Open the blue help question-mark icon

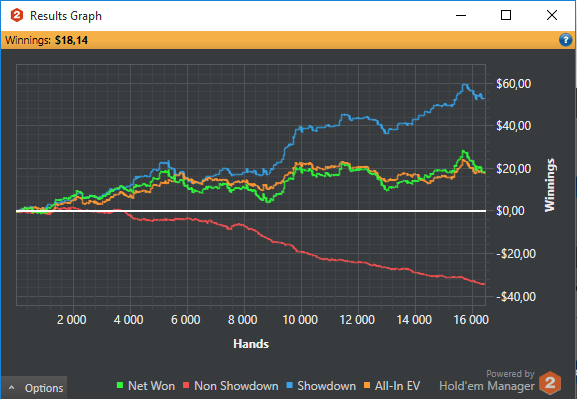pos(565,40)
